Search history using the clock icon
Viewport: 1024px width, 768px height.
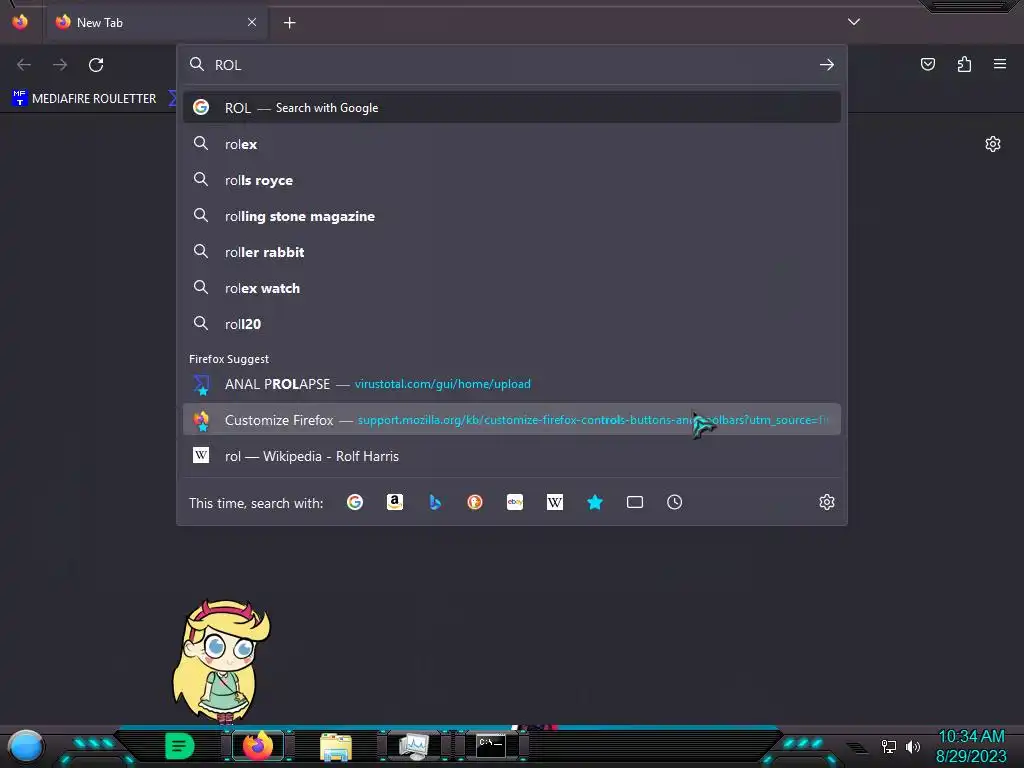click(x=675, y=502)
